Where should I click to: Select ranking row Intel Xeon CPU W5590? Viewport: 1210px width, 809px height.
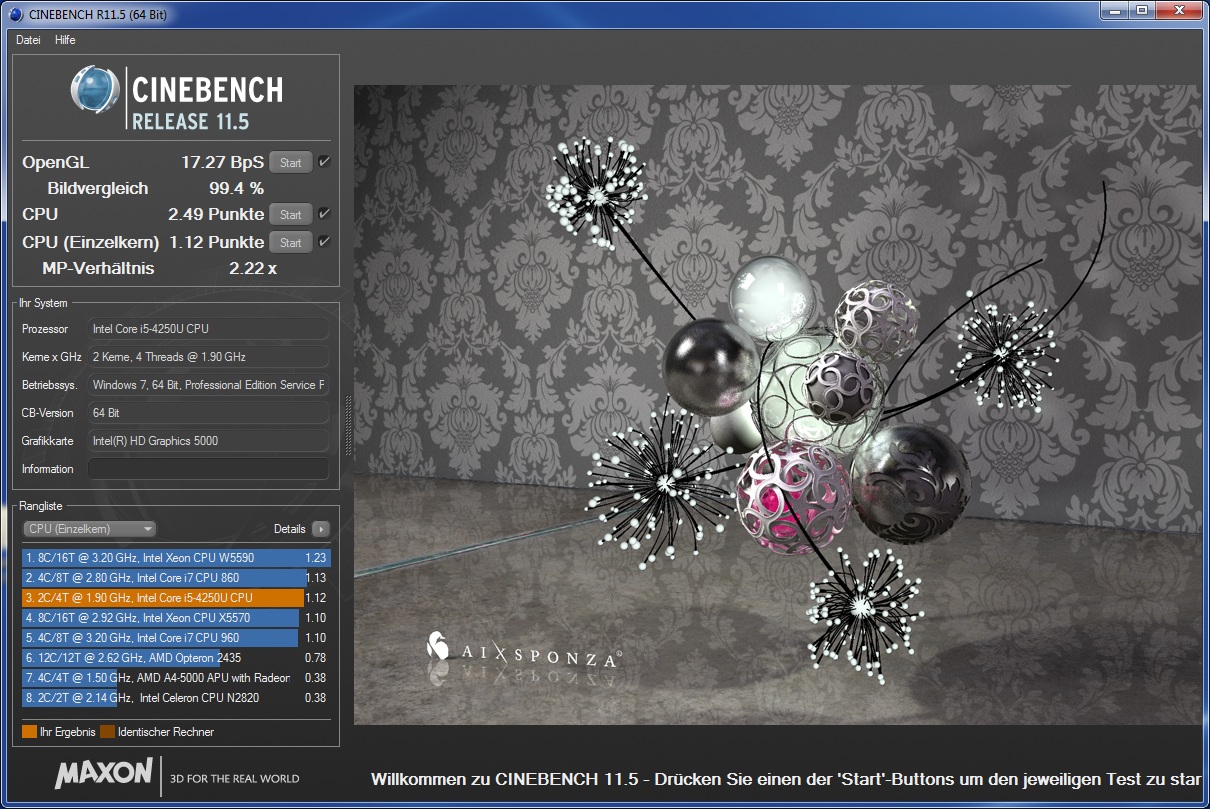click(176, 558)
